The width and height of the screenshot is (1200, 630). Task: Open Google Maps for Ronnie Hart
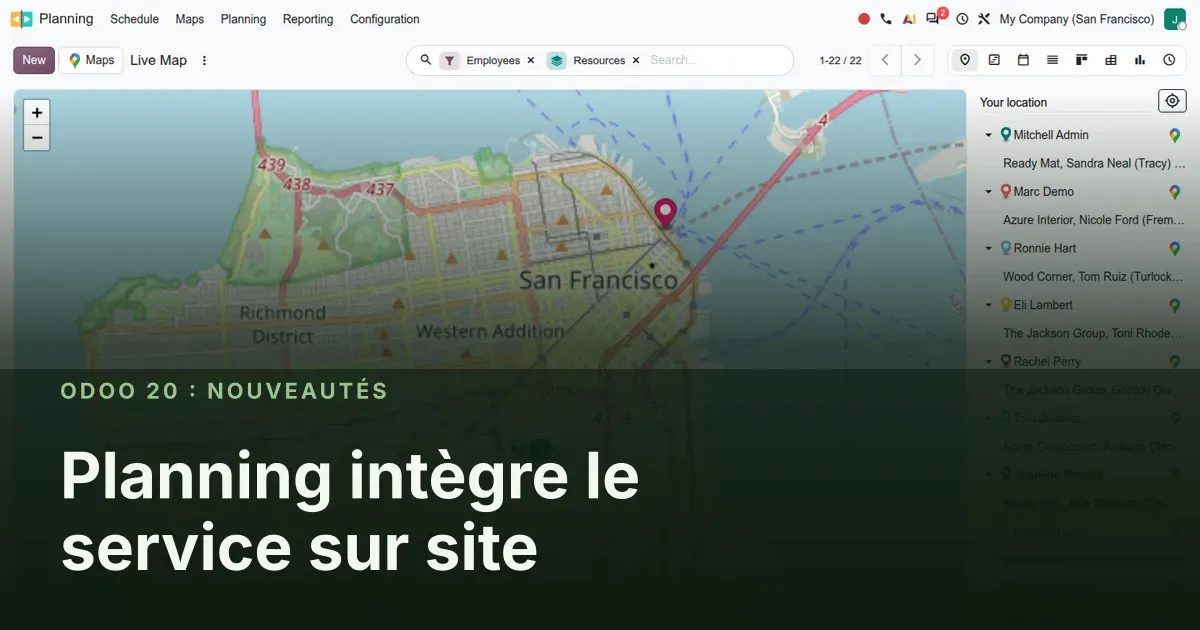[1175, 248]
